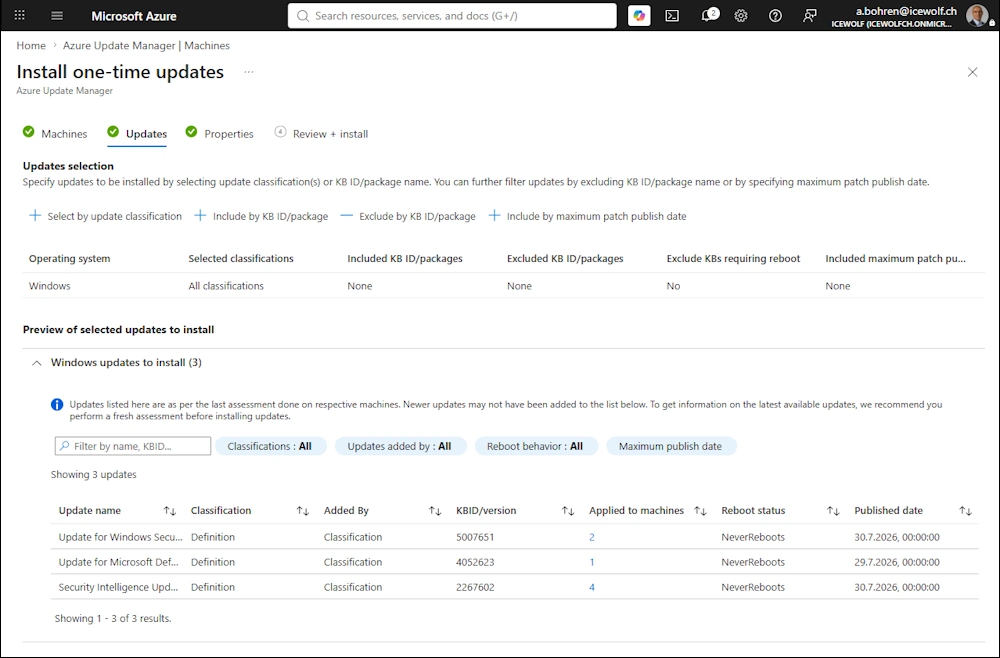Go to Review + install tab
This screenshot has width=1000, height=658.
pyautogui.click(x=321, y=133)
